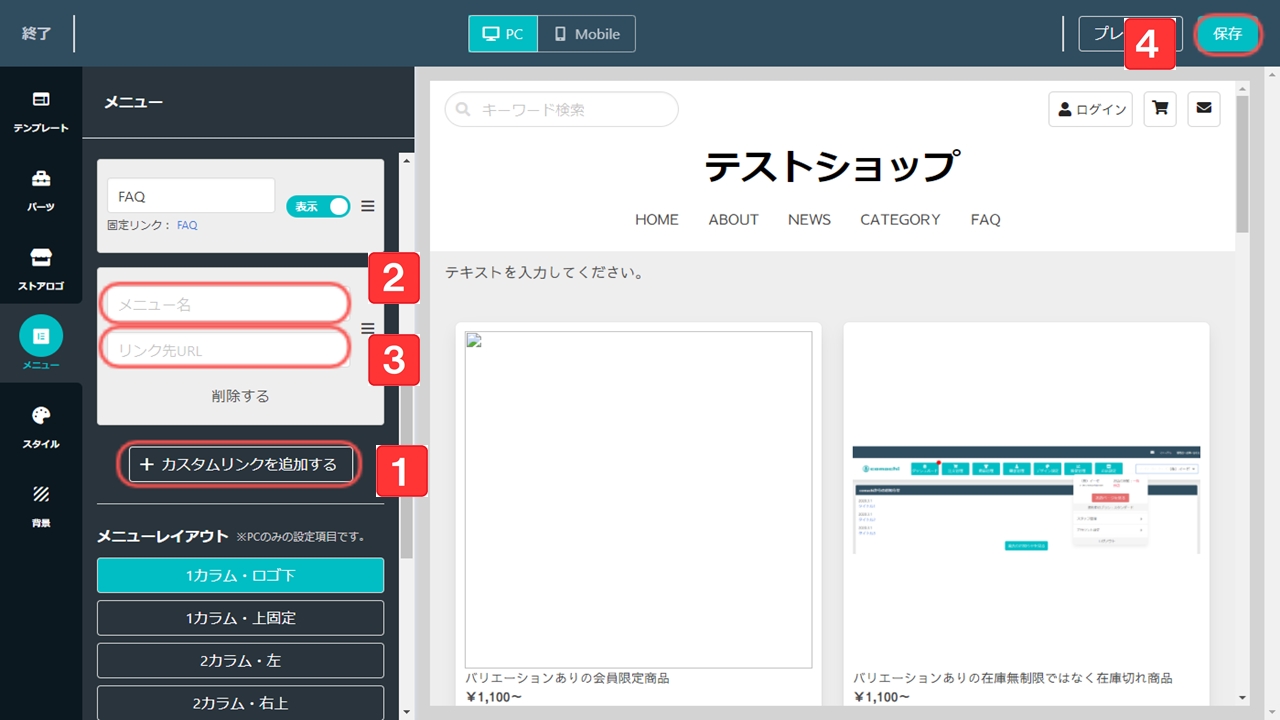Open the パーツ toolbox section
This screenshot has width=1280, height=720.
[x=41, y=189]
